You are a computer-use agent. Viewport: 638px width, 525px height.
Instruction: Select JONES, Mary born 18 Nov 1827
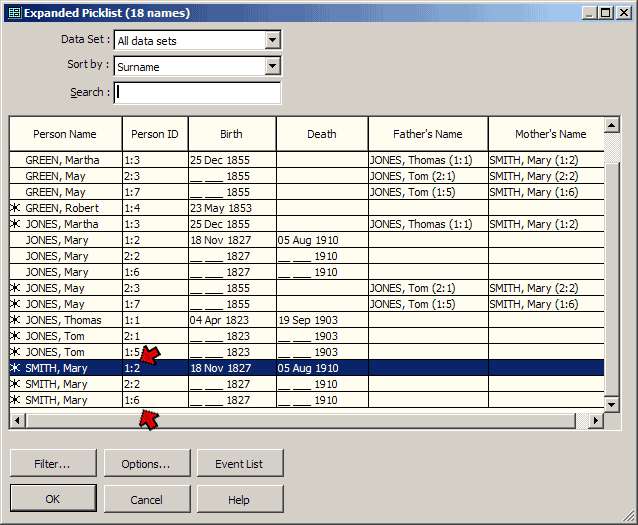point(307,240)
